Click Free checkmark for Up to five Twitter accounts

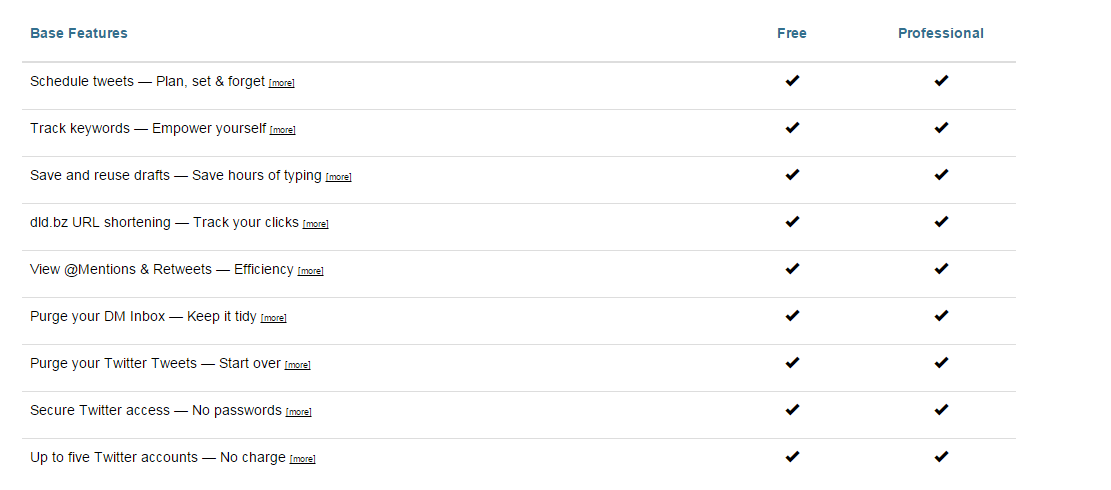click(792, 457)
